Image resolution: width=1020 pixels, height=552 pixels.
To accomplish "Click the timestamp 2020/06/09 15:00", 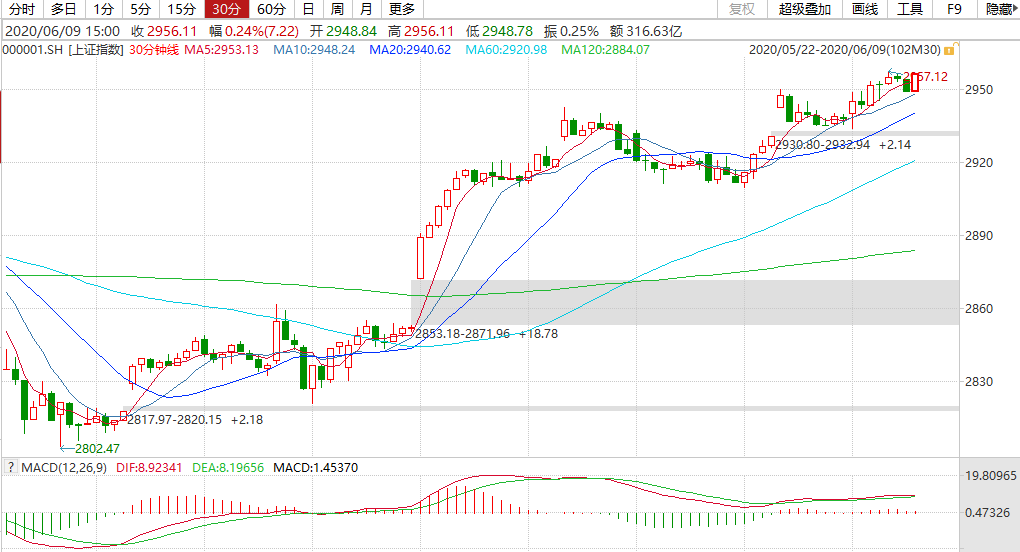I will tap(62, 31).
